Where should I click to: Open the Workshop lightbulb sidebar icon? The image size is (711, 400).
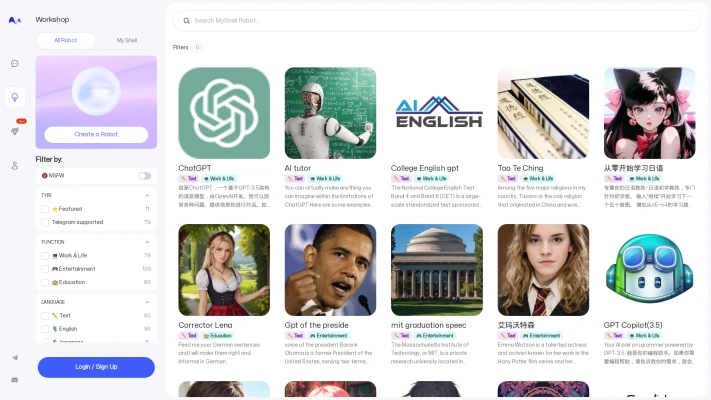15,97
